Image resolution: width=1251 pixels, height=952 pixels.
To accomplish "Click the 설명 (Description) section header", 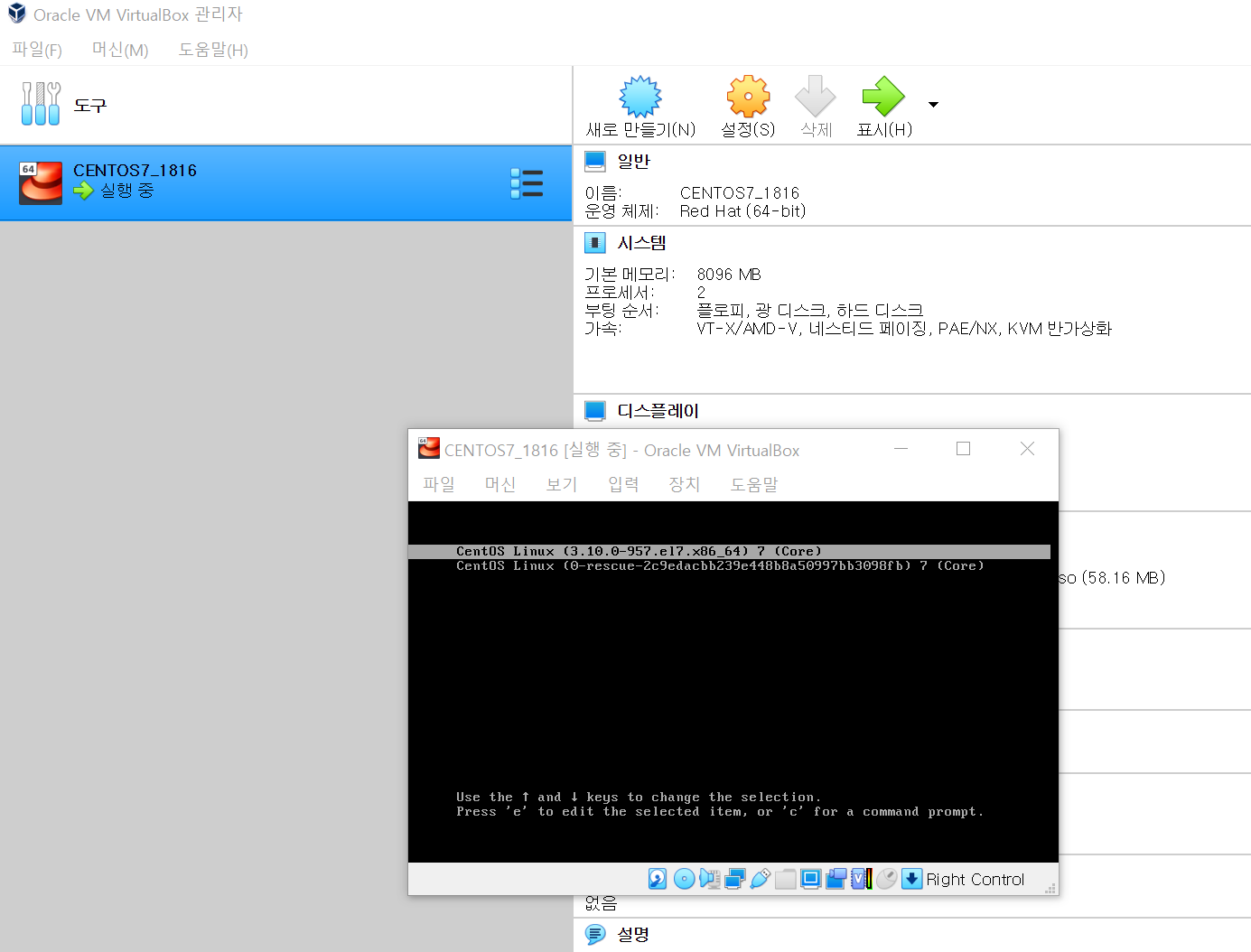I will click(633, 935).
